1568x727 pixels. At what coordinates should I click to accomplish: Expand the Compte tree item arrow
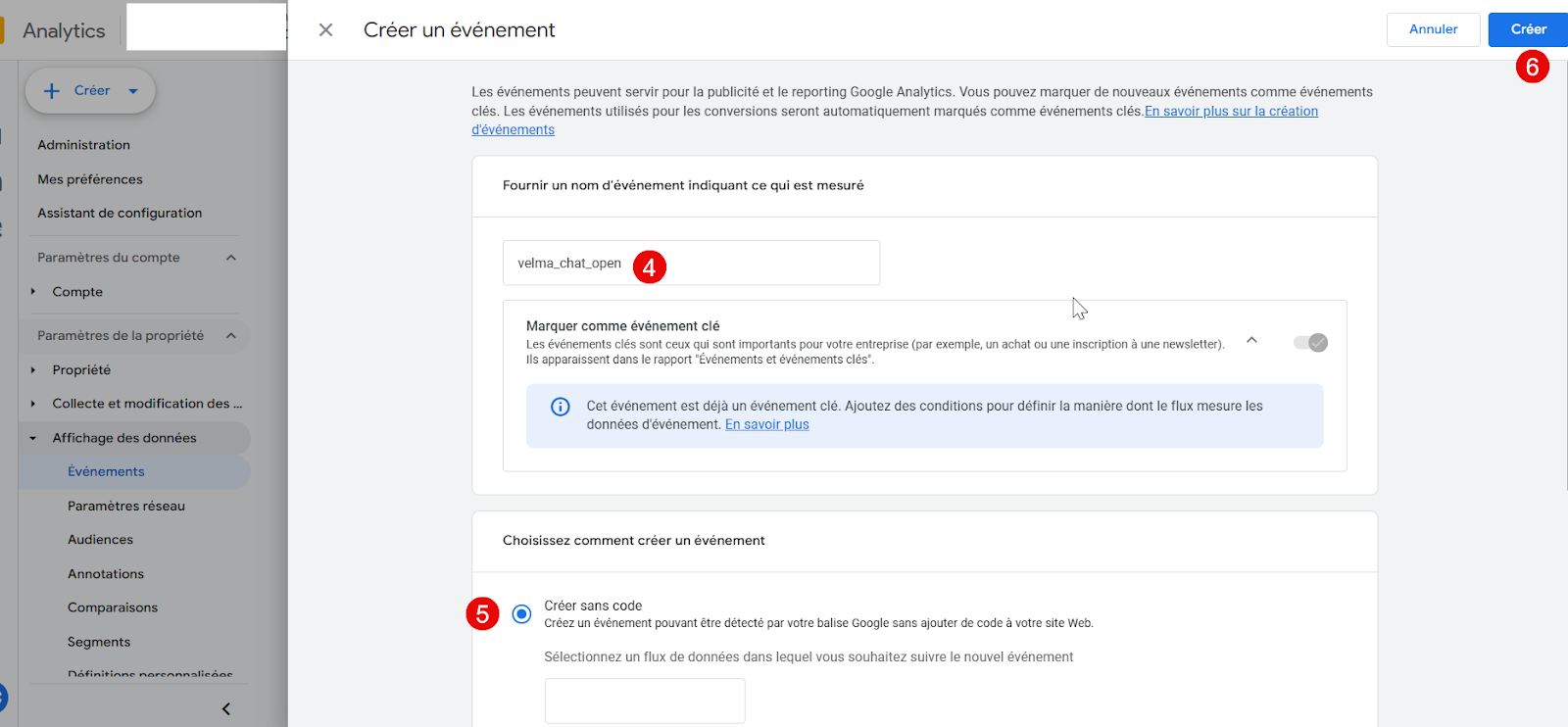click(x=33, y=292)
